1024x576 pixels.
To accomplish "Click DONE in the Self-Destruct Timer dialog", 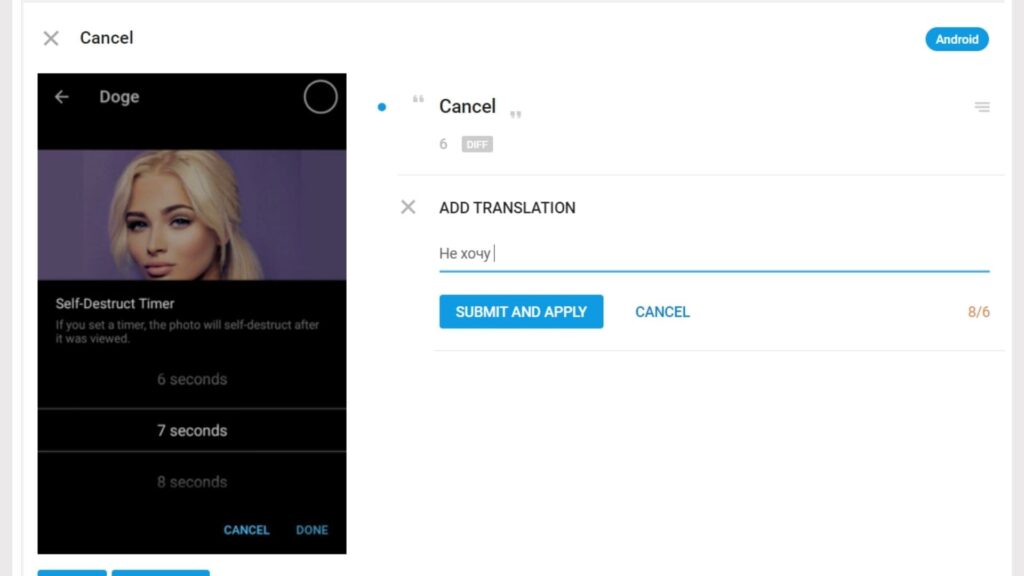I will [312, 530].
